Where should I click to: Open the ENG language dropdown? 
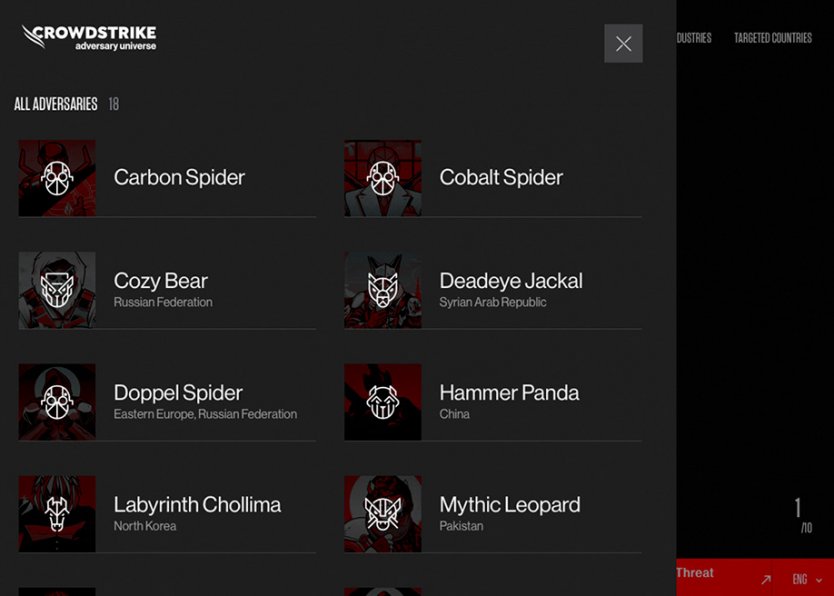(800, 578)
